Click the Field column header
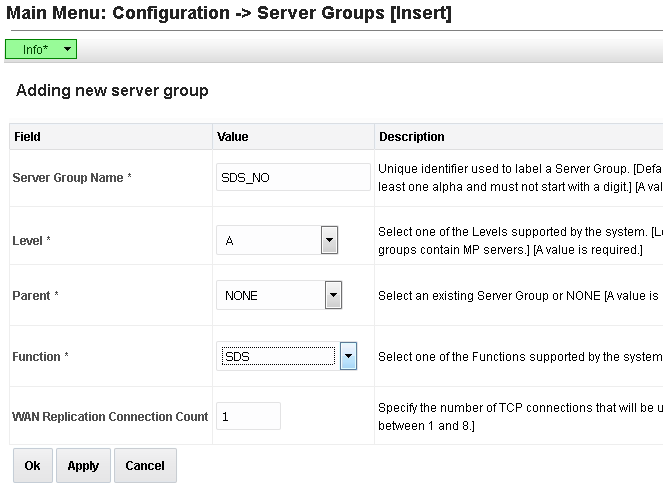This screenshot has width=663, height=484. pos(27,136)
